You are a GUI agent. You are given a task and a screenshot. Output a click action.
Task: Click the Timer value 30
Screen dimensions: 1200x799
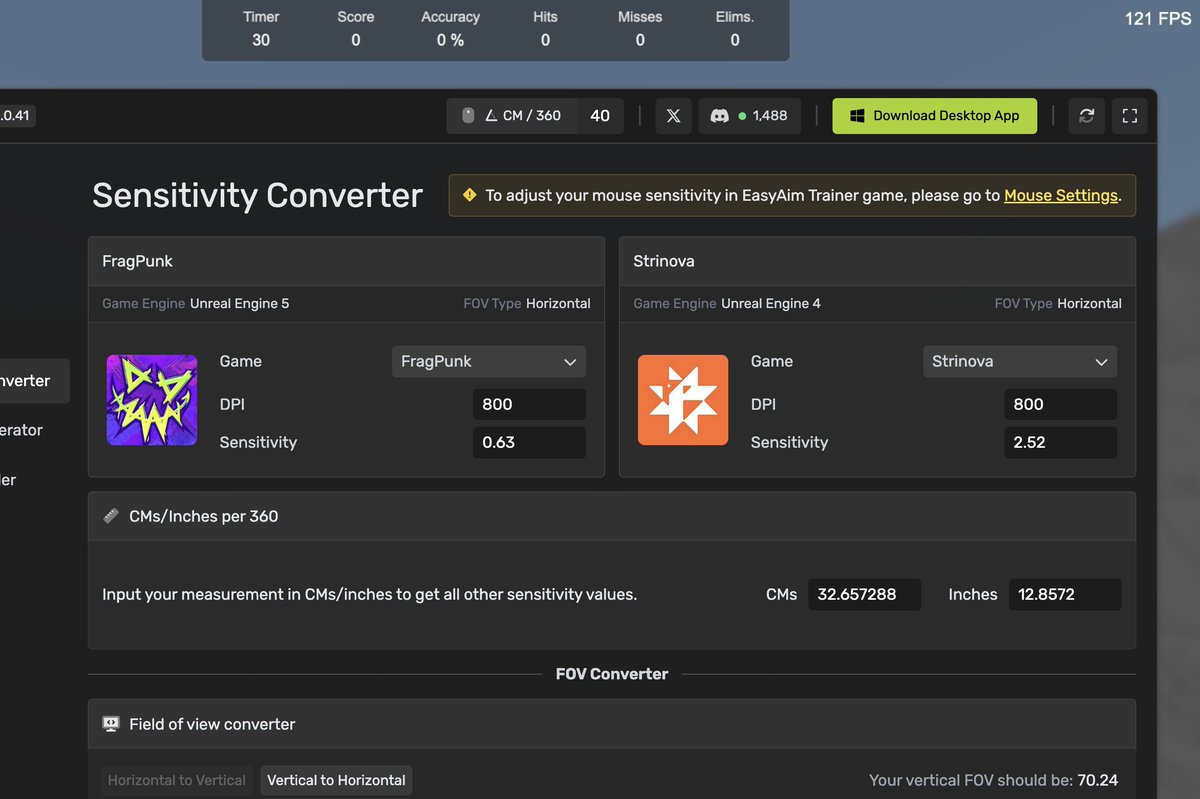(261, 40)
